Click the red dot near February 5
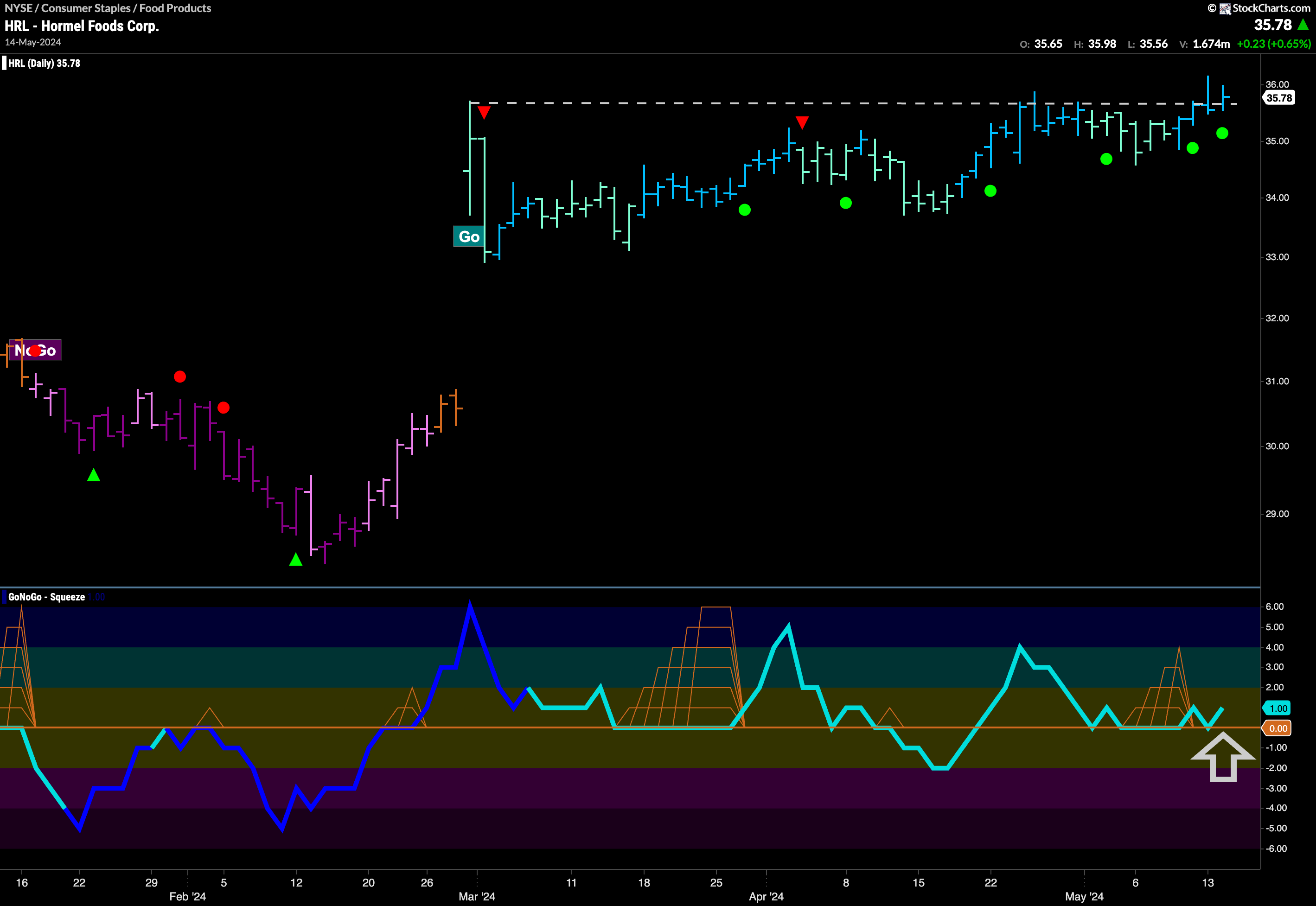Image resolution: width=1316 pixels, height=906 pixels. click(224, 408)
